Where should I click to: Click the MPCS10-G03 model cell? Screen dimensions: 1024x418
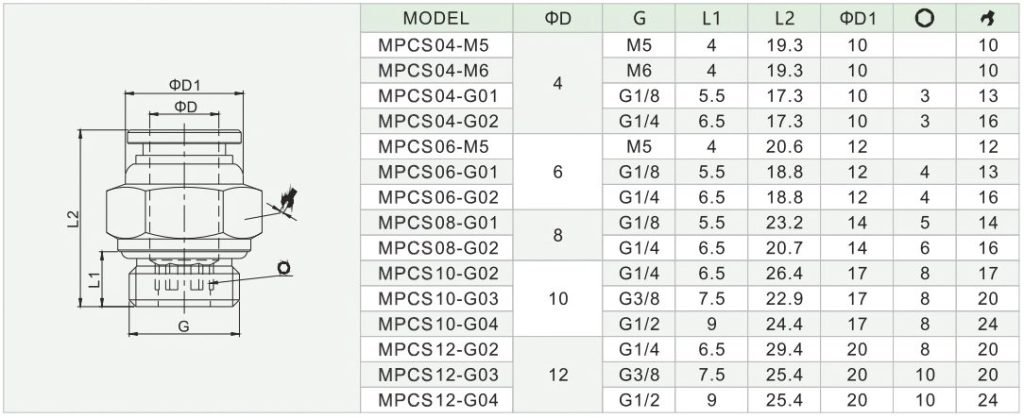(x=438, y=299)
